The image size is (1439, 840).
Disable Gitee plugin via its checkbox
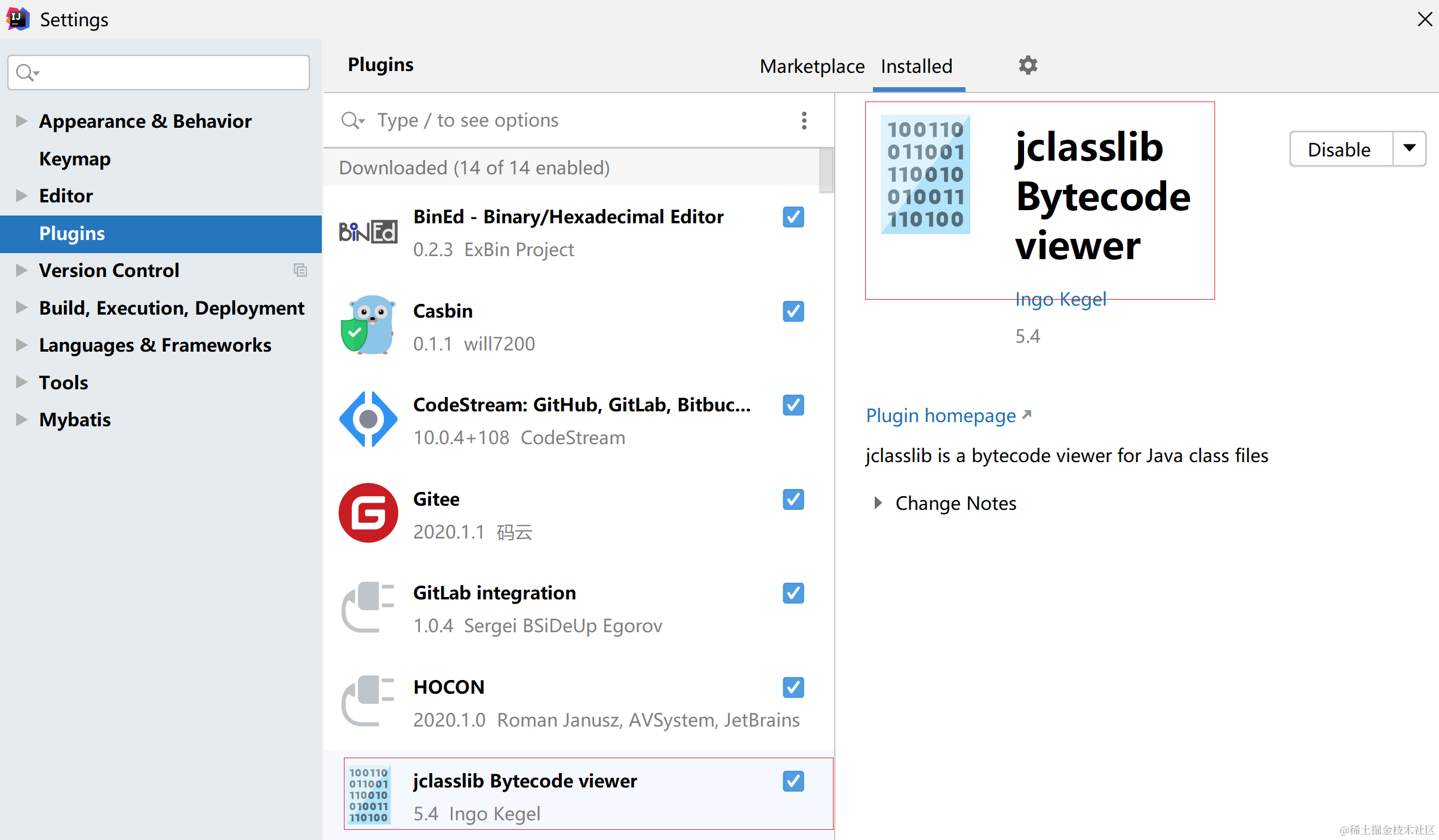(x=793, y=500)
